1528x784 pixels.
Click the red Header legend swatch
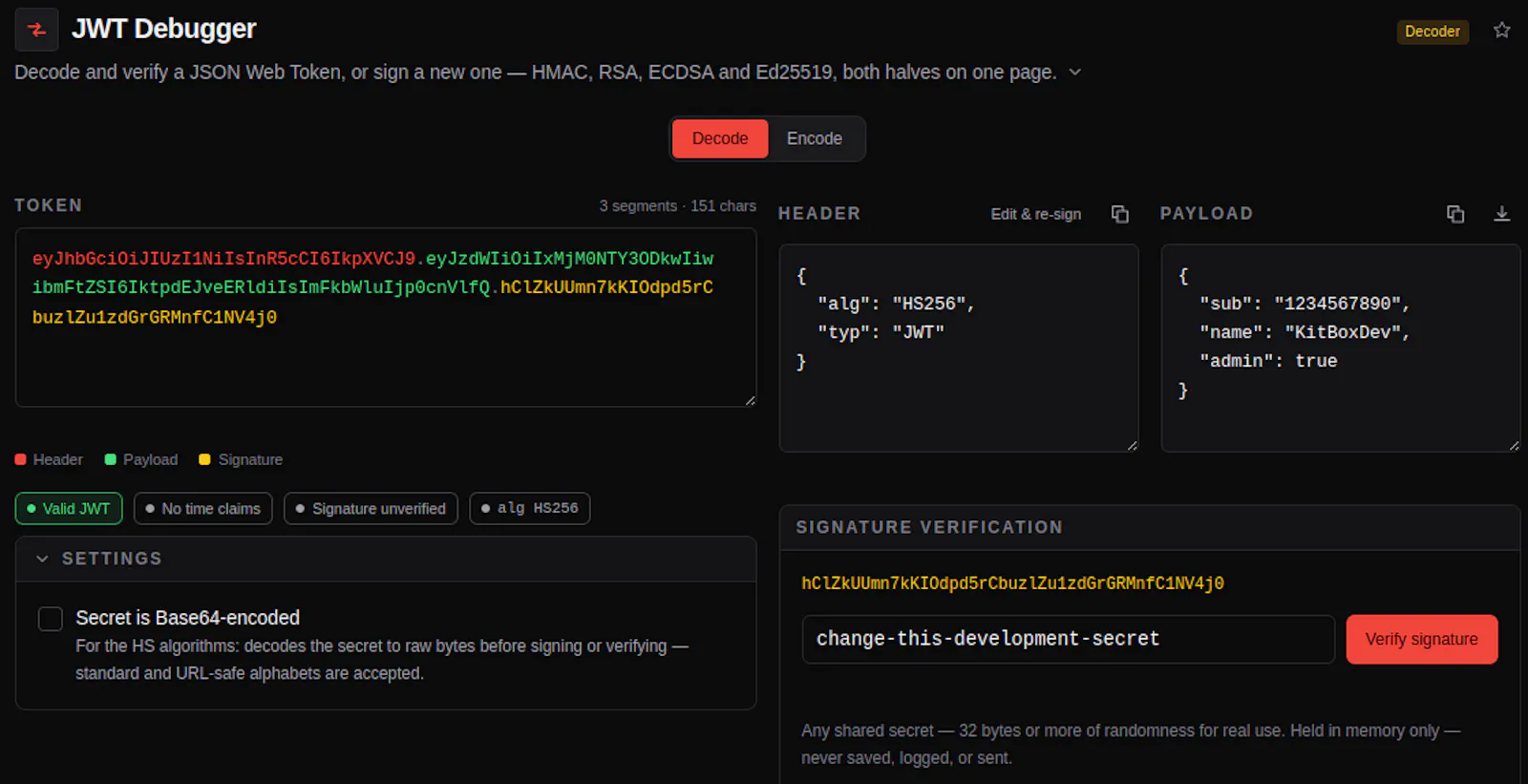21,459
